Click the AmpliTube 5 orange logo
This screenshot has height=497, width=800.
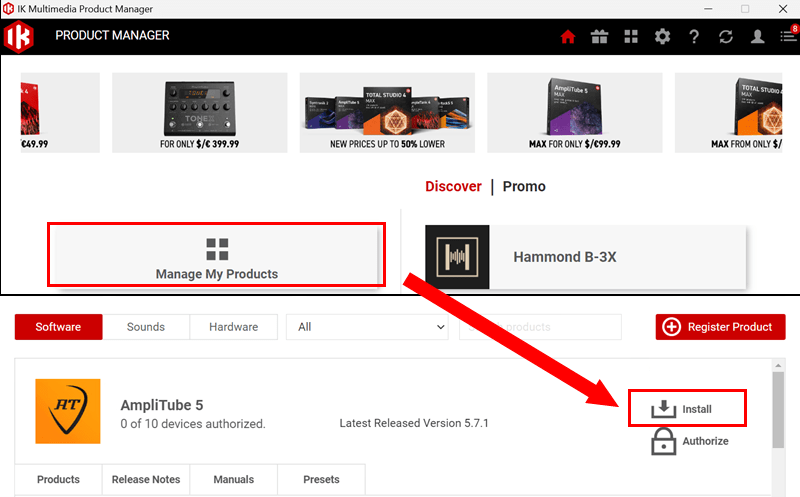[68, 411]
